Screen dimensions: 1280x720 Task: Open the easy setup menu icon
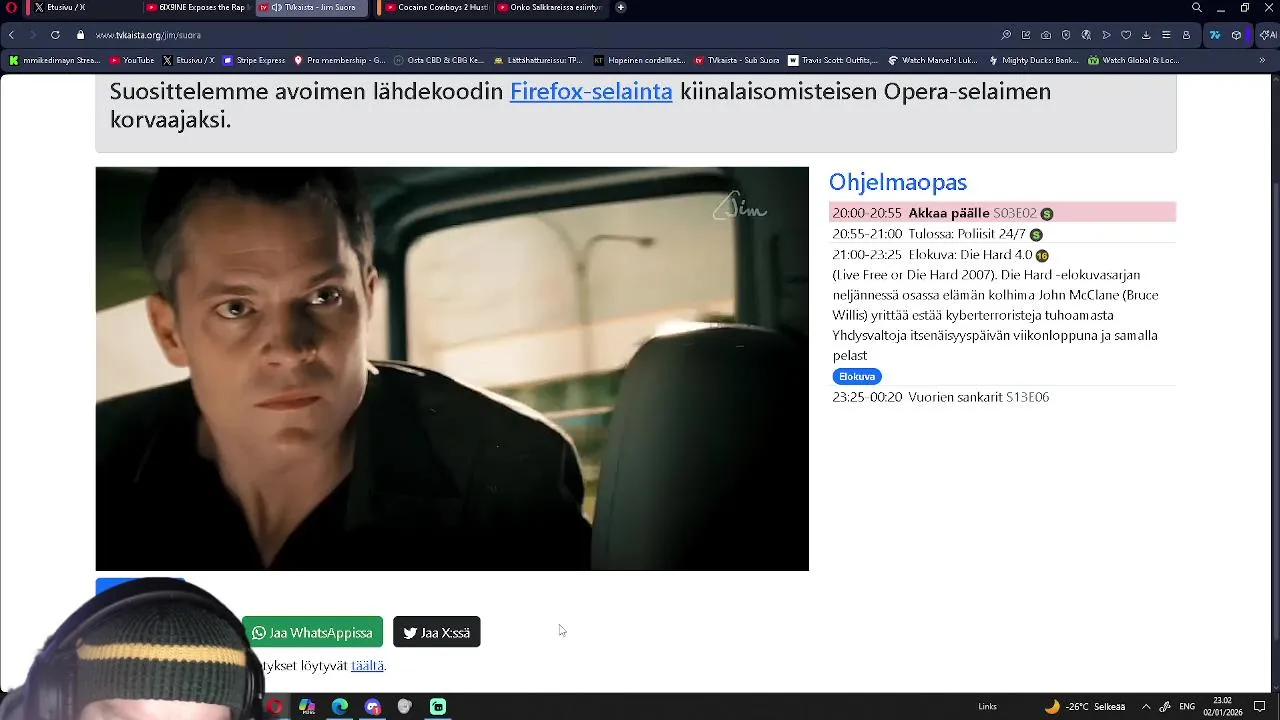tap(1166, 35)
